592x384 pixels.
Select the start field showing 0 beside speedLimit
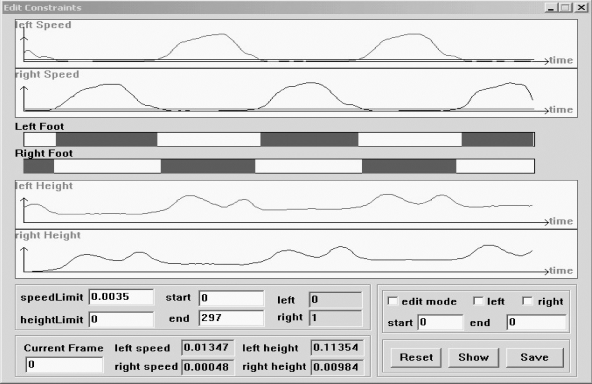[x=231, y=298]
